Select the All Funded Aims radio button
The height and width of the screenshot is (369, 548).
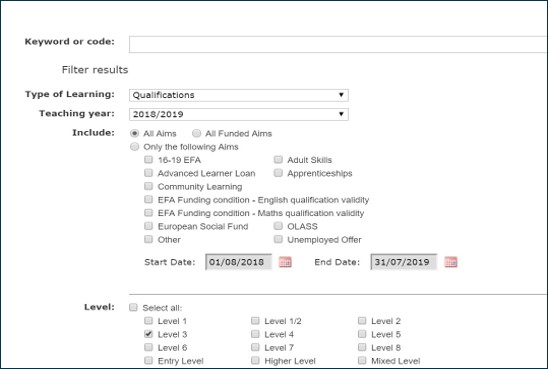coord(196,133)
